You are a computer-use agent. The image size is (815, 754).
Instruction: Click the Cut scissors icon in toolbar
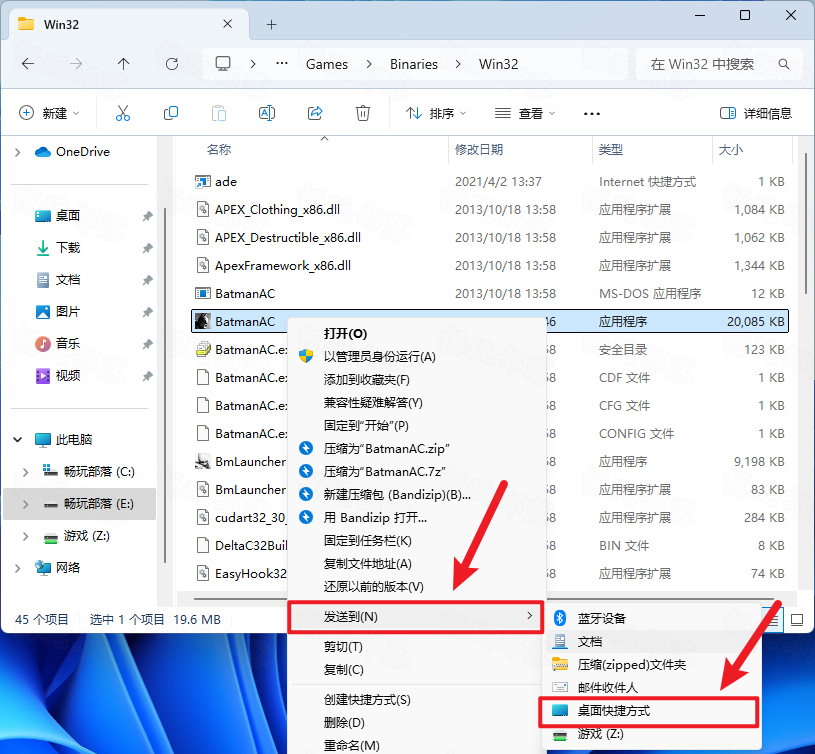click(x=123, y=113)
